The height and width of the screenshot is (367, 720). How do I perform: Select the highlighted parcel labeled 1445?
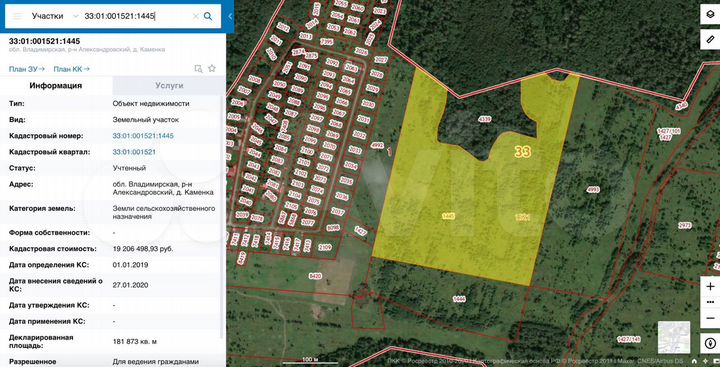coord(448,215)
